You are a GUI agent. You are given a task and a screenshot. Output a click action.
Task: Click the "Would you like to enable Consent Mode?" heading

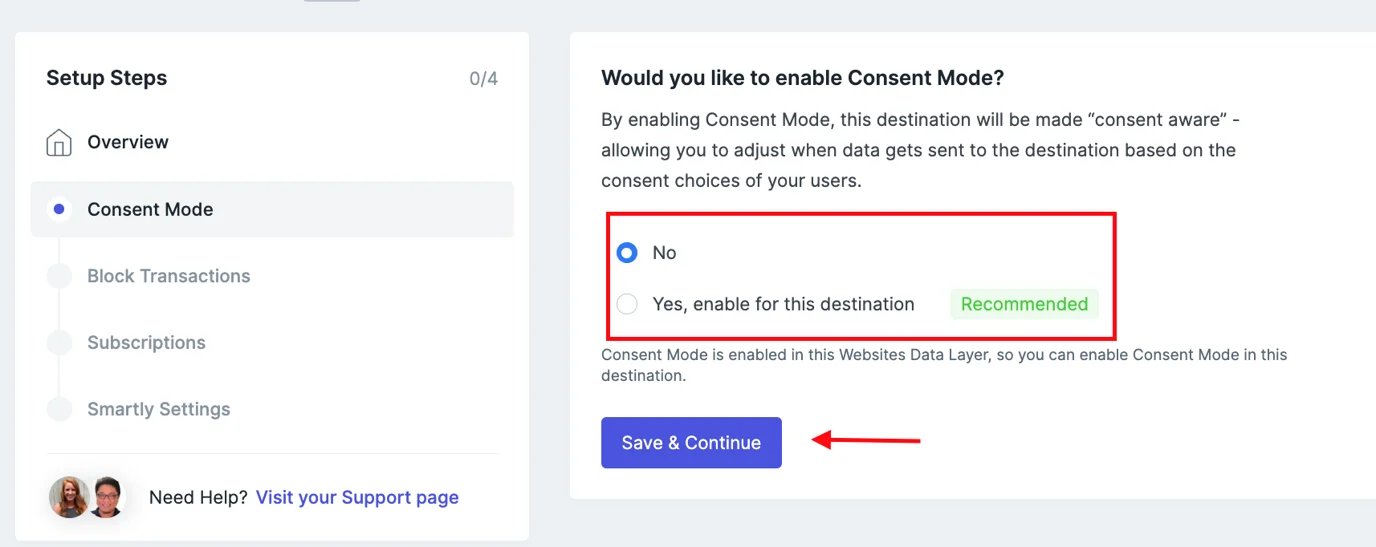pyautogui.click(x=802, y=78)
